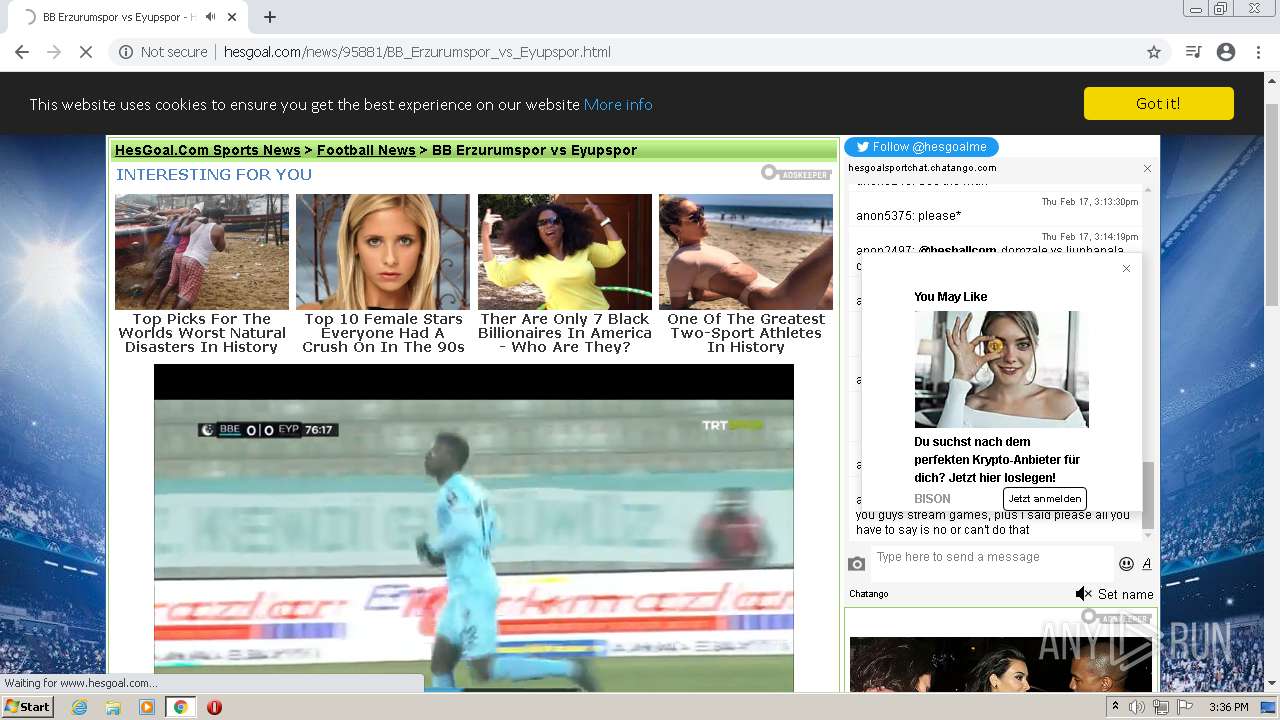Switch to Chrome in taskbar
1280x720 pixels.
click(180, 707)
